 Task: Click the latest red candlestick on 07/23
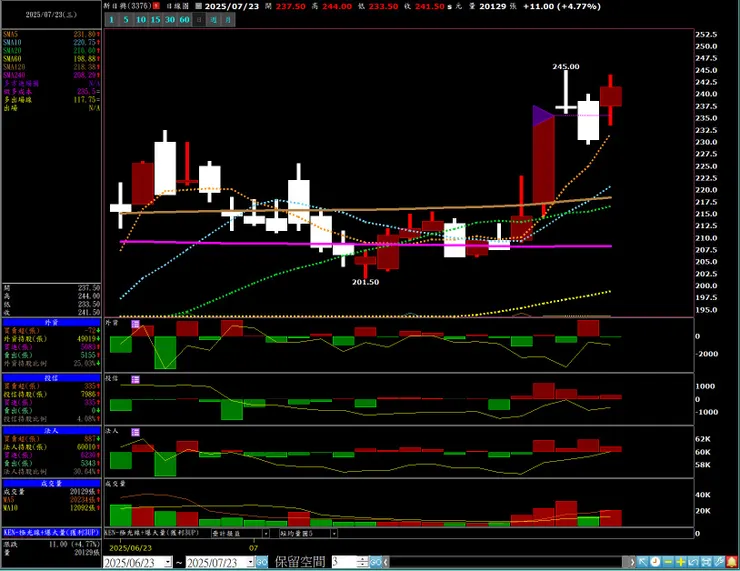(611, 97)
